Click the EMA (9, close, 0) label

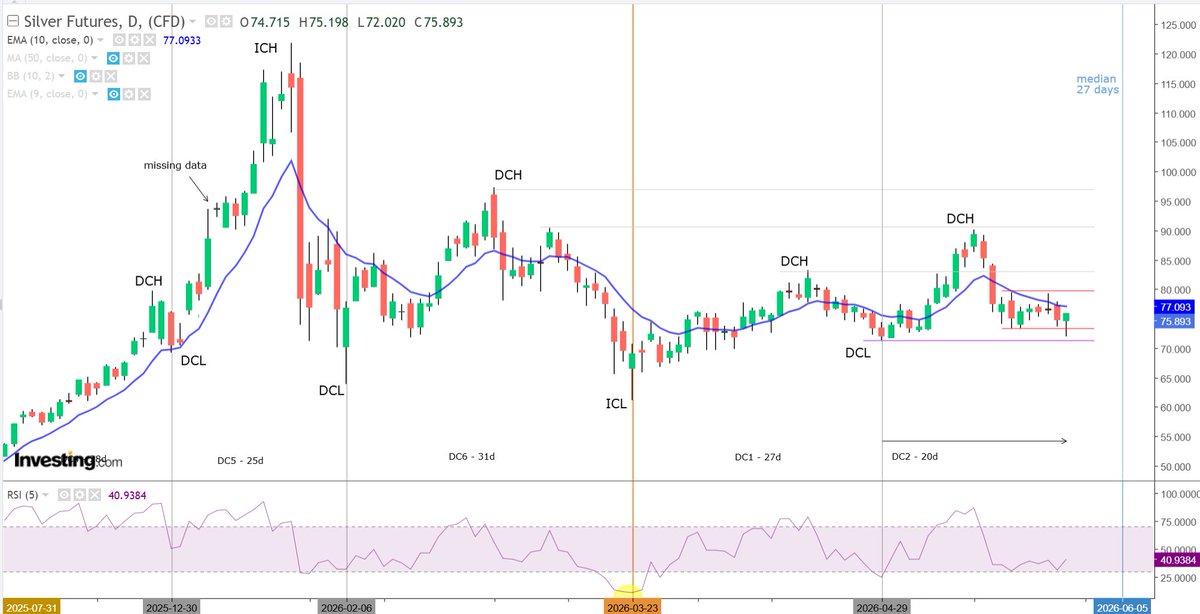coord(47,94)
